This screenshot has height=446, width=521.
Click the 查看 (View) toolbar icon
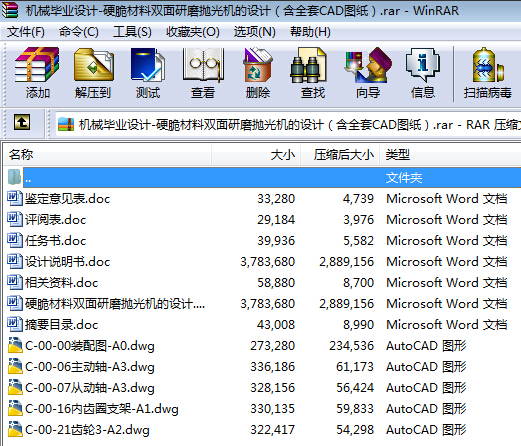click(x=203, y=65)
